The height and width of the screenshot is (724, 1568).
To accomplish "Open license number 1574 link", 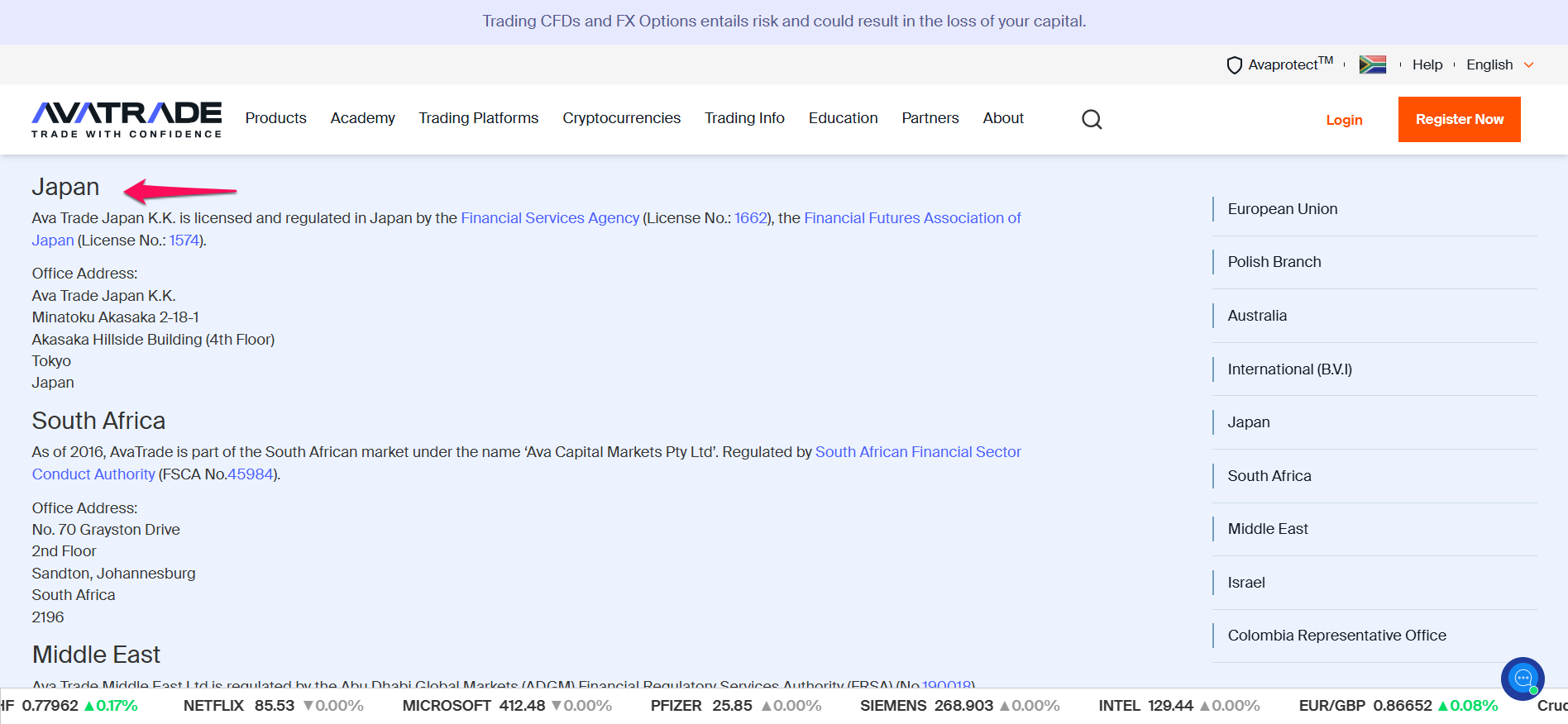I will click(x=184, y=241).
